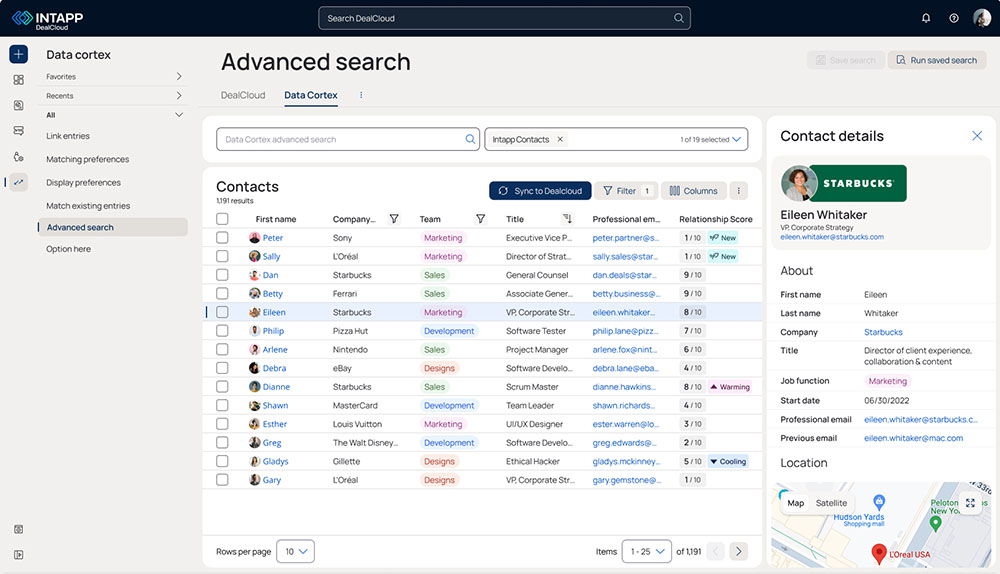Open Option here in sidebar
The image size is (1000, 574).
(x=68, y=249)
